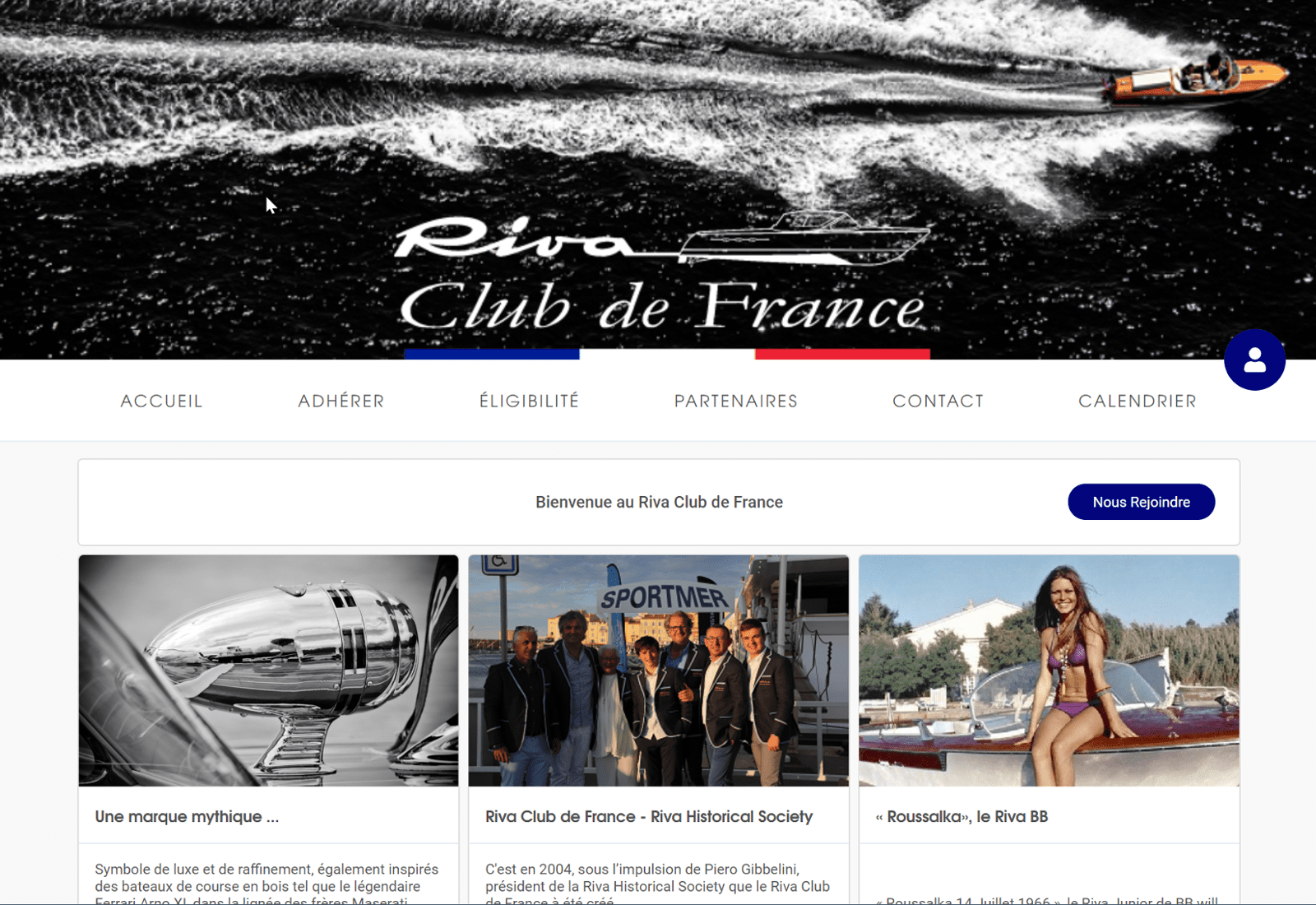Image resolution: width=1316 pixels, height=905 pixels.
Task: Open the CALENDRIER menu entry
Action: click(x=1138, y=401)
